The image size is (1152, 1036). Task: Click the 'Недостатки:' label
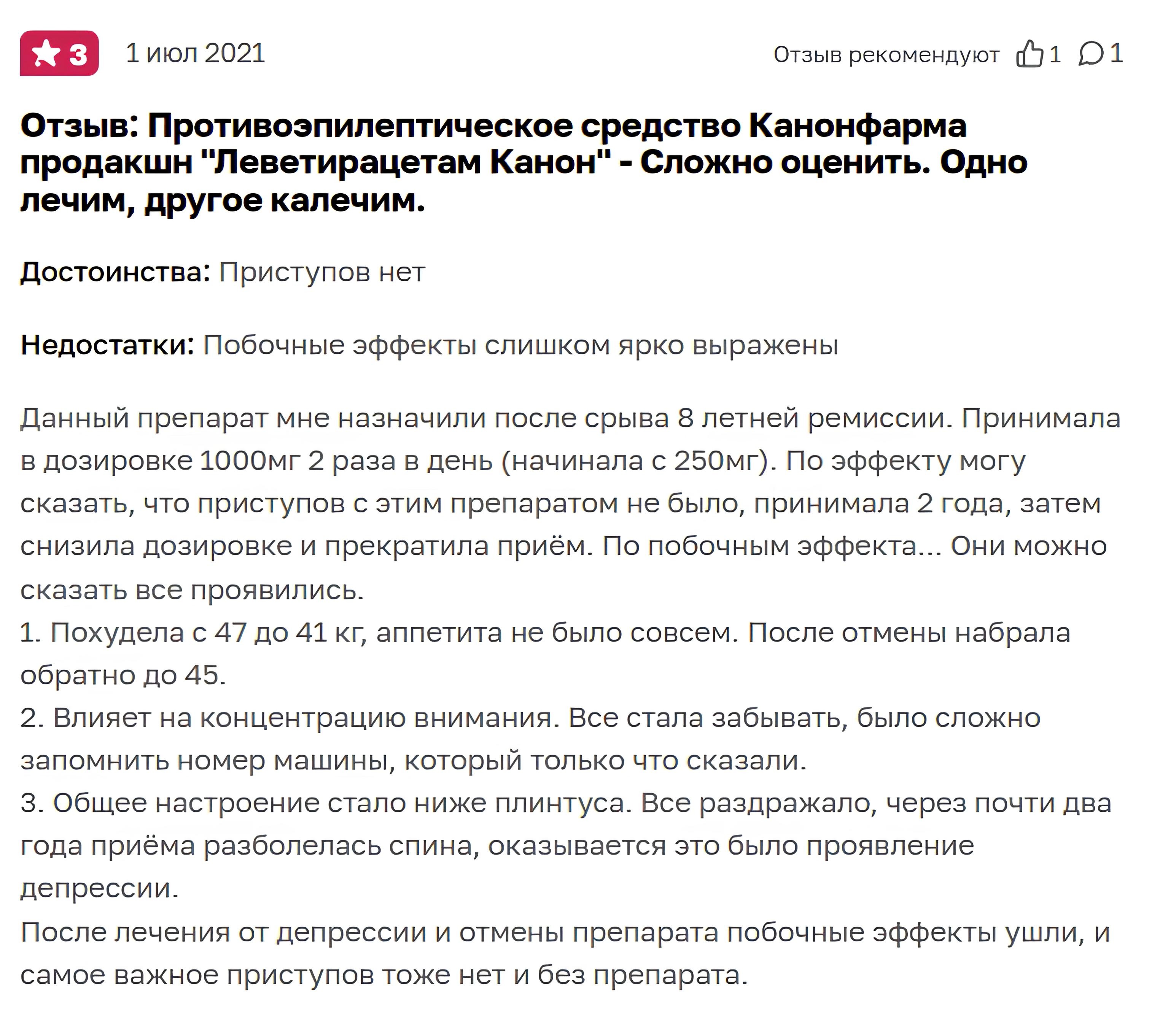108,345
